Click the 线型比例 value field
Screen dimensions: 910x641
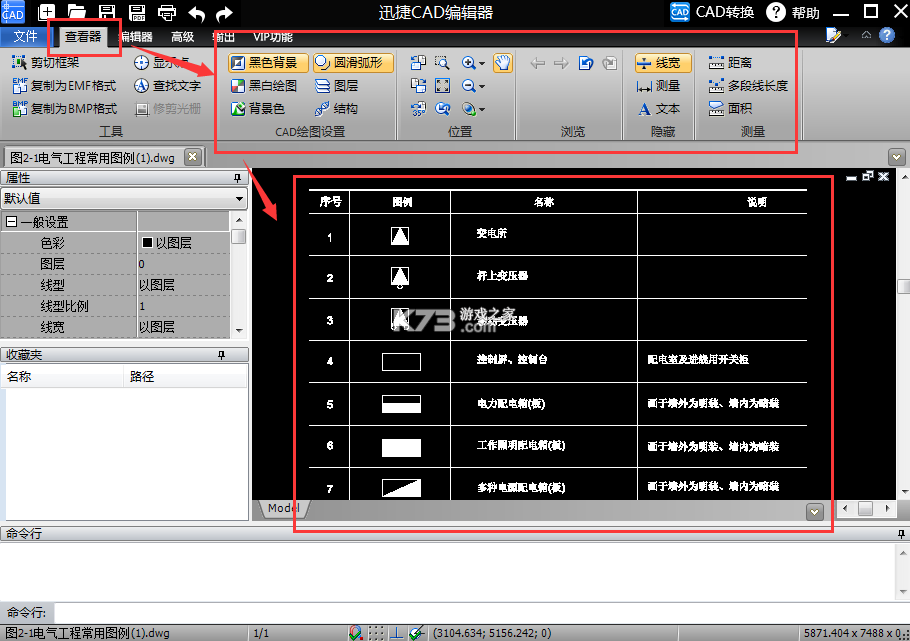[183, 305]
